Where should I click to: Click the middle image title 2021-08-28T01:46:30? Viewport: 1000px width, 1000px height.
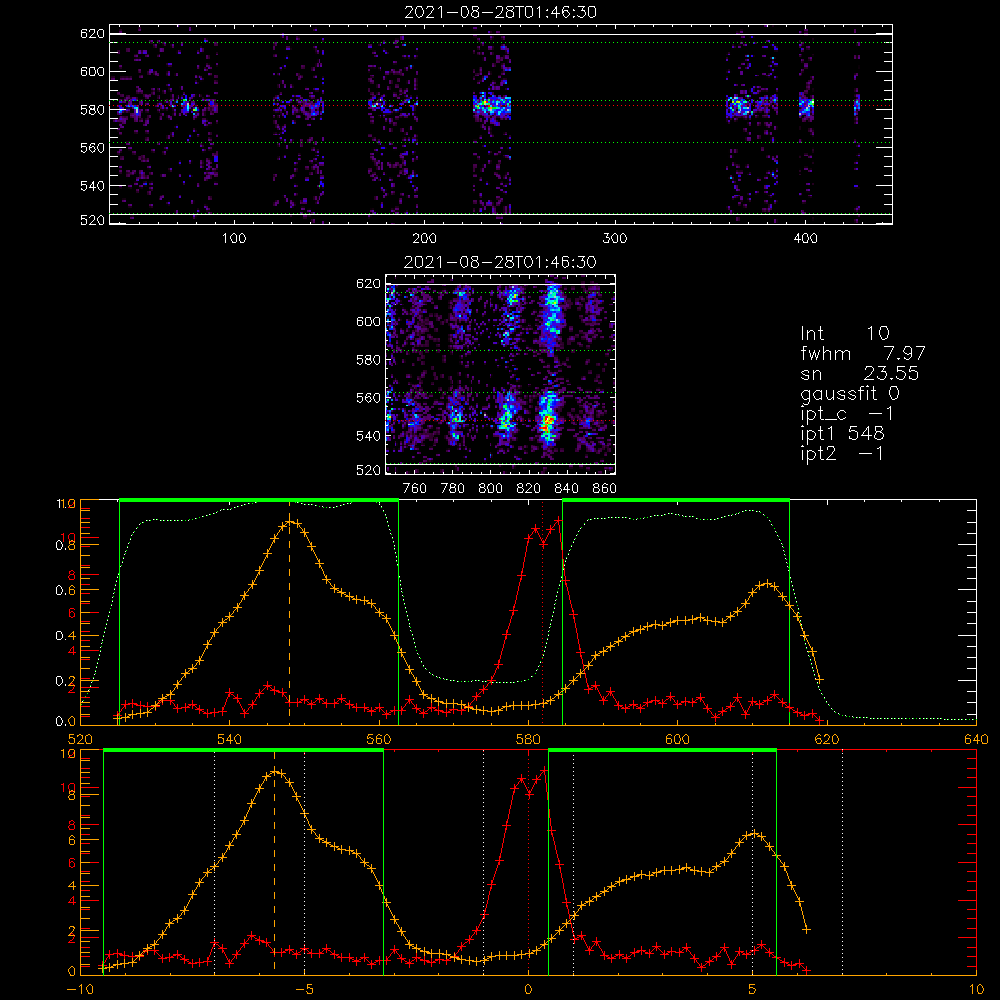(x=500, y=262)
